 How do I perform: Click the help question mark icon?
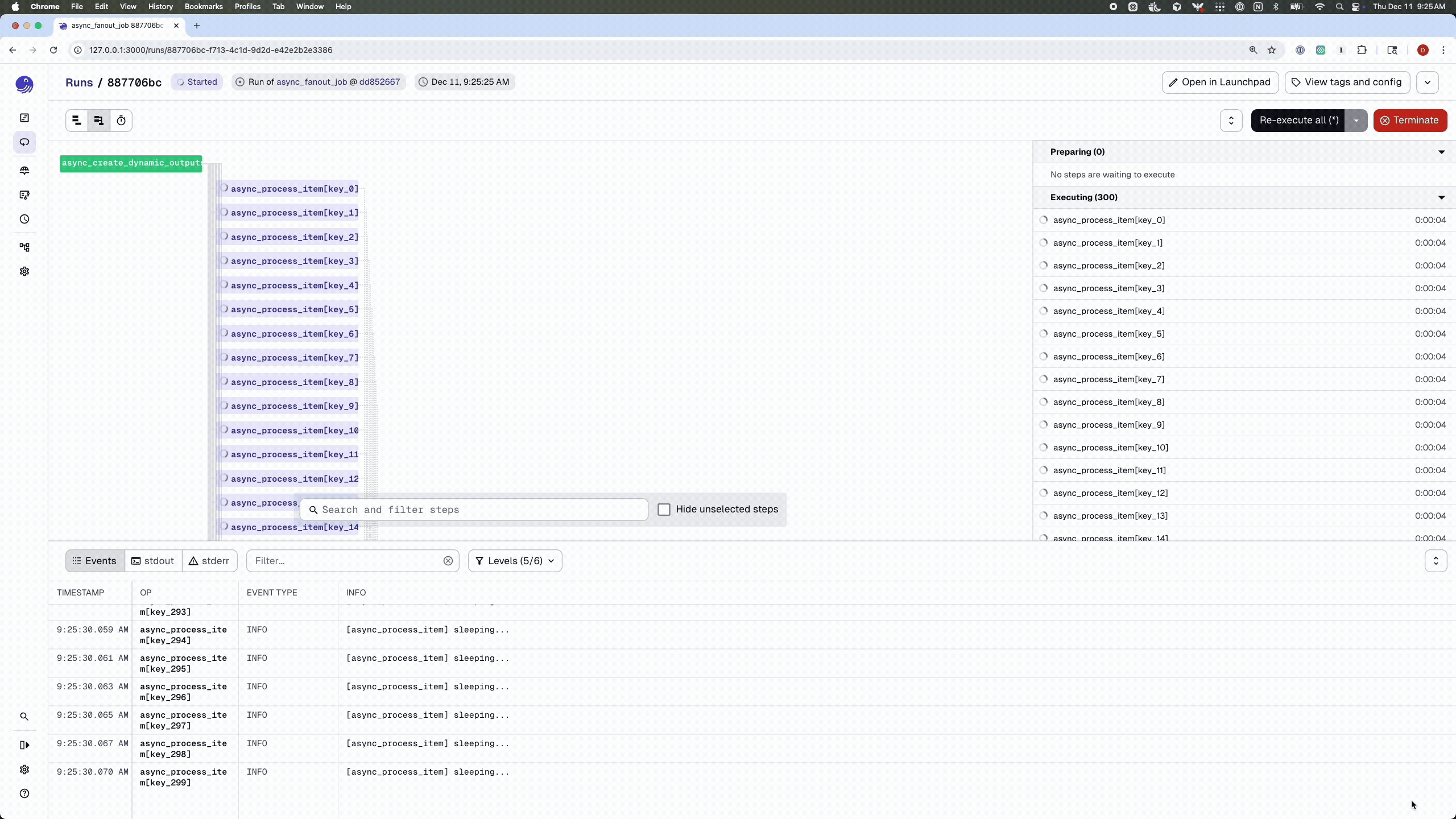click(24, 793)
